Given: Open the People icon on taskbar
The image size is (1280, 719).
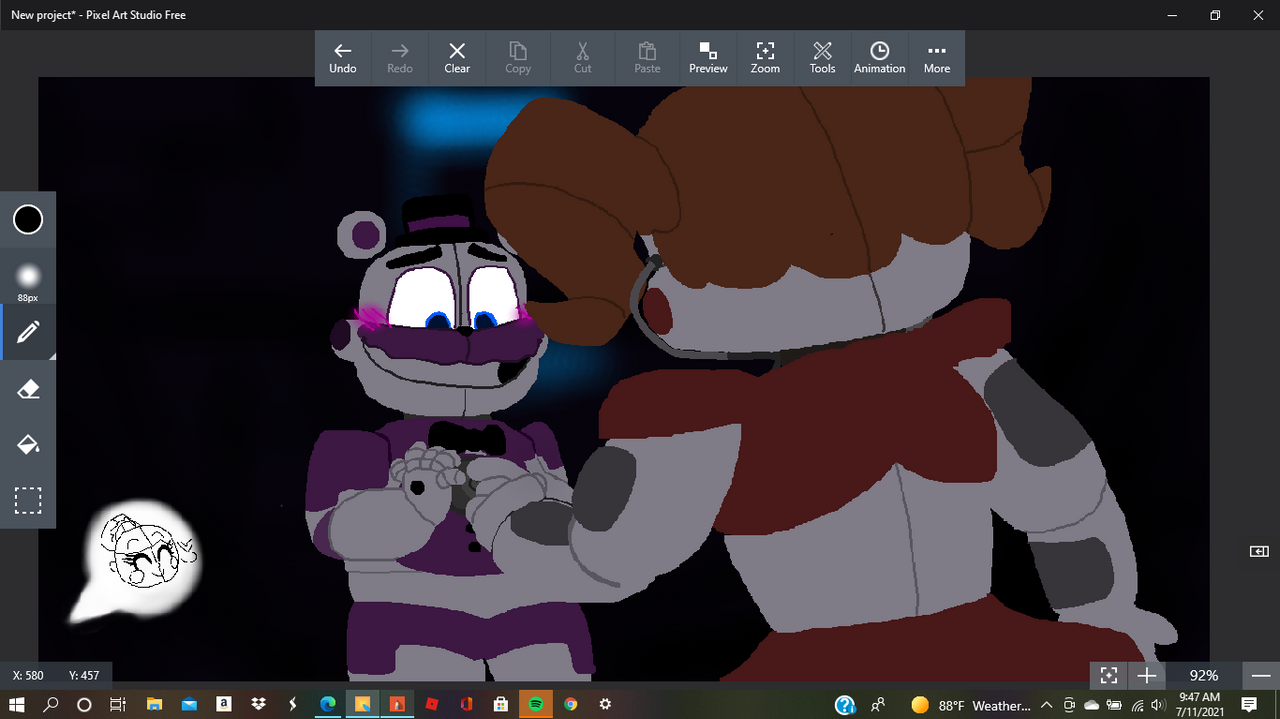Looking at the screenshot, I should pyautogui.click(x=878, y=704).
